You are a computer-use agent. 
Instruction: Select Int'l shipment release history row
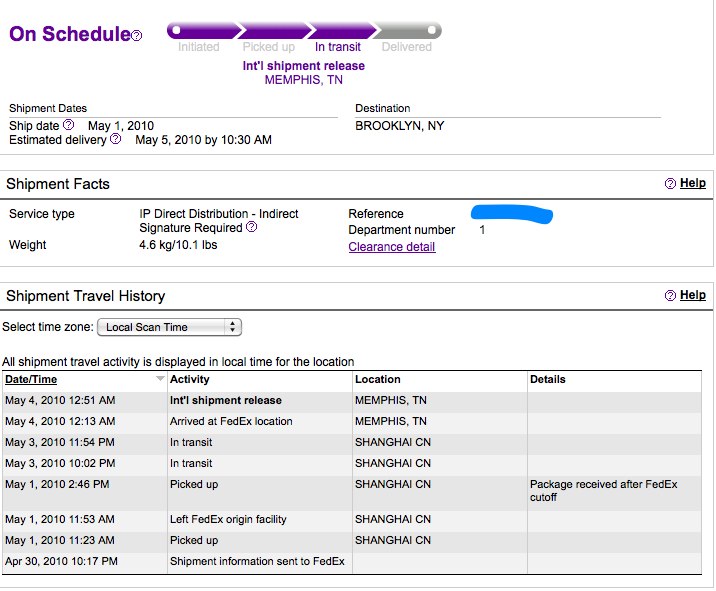point(352,401)
